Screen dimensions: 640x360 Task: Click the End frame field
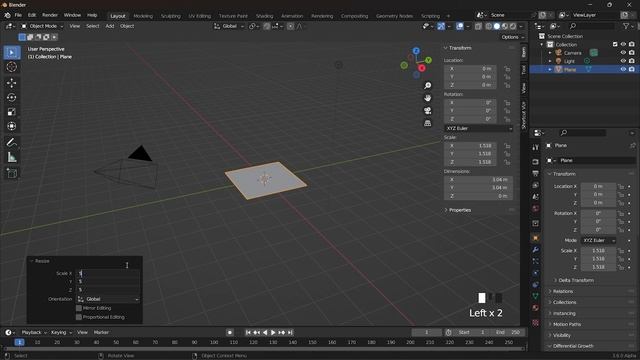507,333
